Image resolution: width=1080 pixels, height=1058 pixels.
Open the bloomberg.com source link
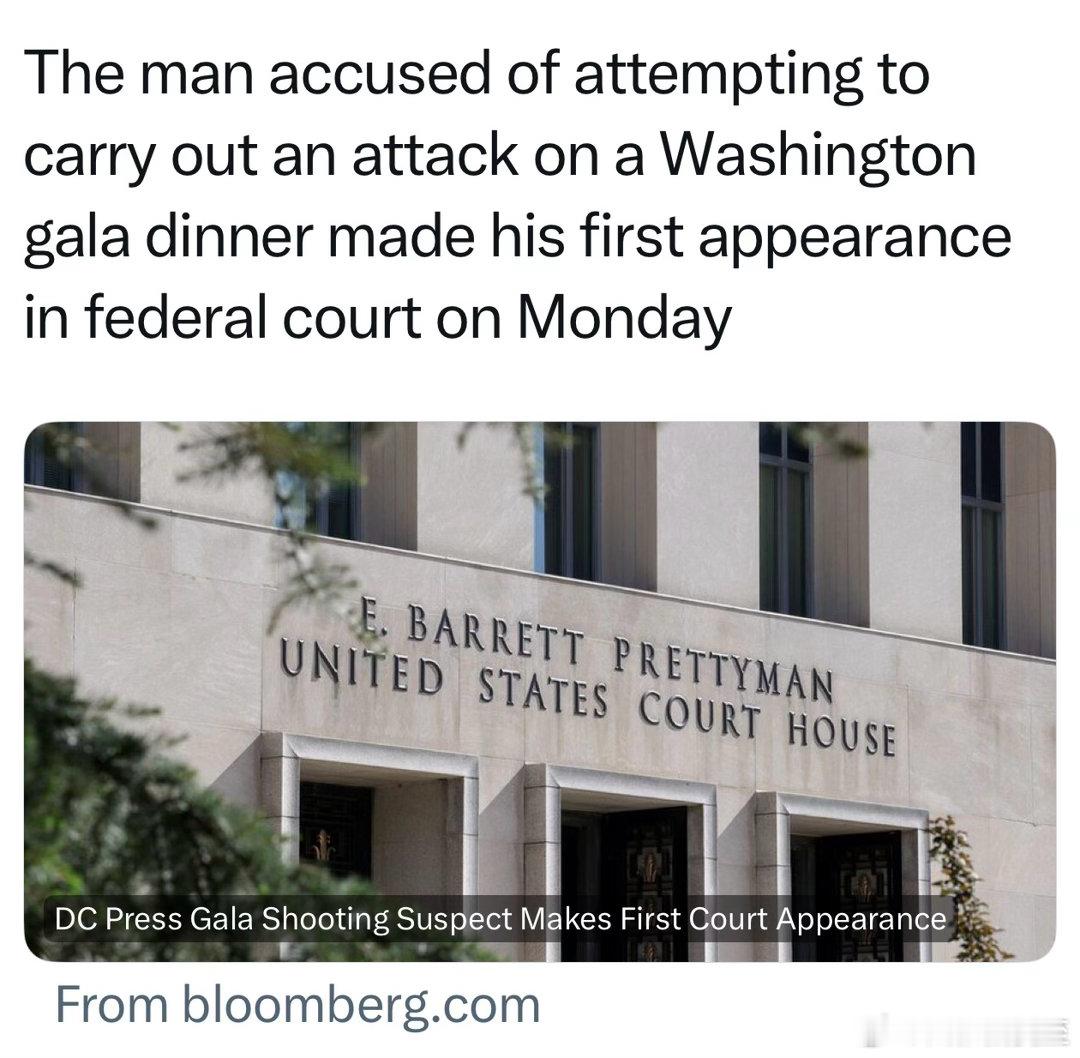(x=360, y=1003)
